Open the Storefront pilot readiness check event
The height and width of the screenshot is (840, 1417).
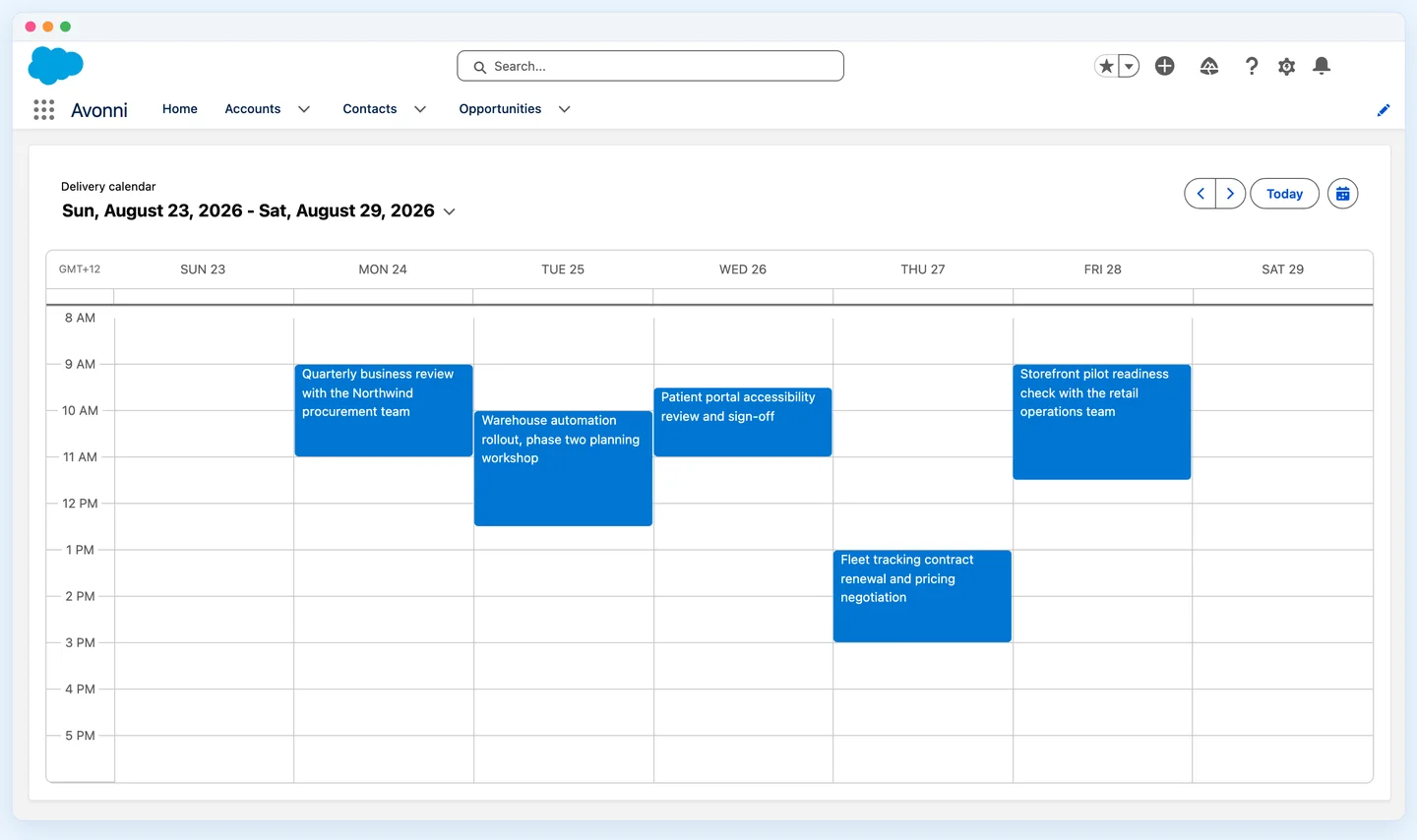tap(1102, 422)
